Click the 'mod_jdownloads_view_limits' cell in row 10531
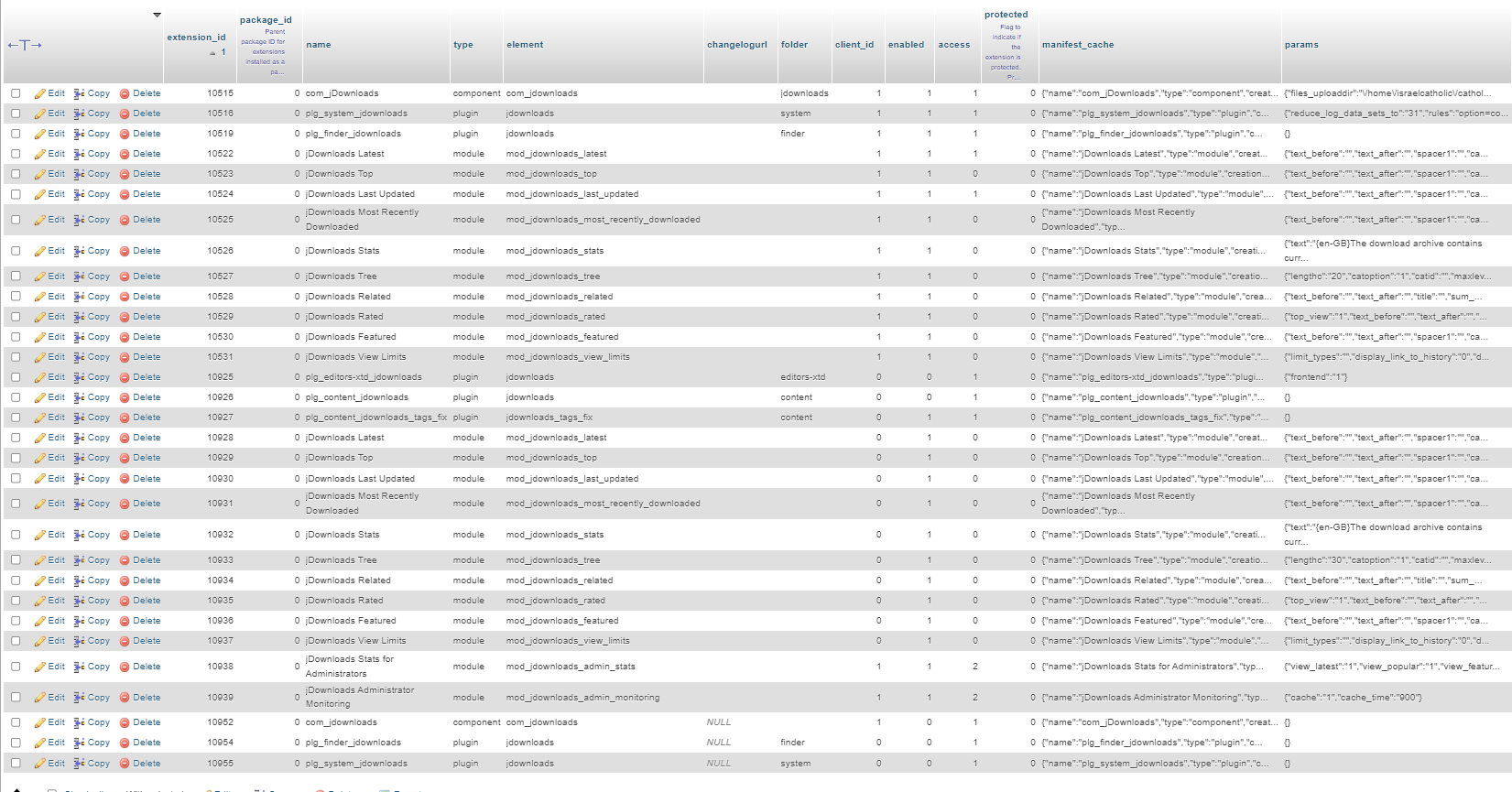The image size is (1512, 792). (568, 357)
